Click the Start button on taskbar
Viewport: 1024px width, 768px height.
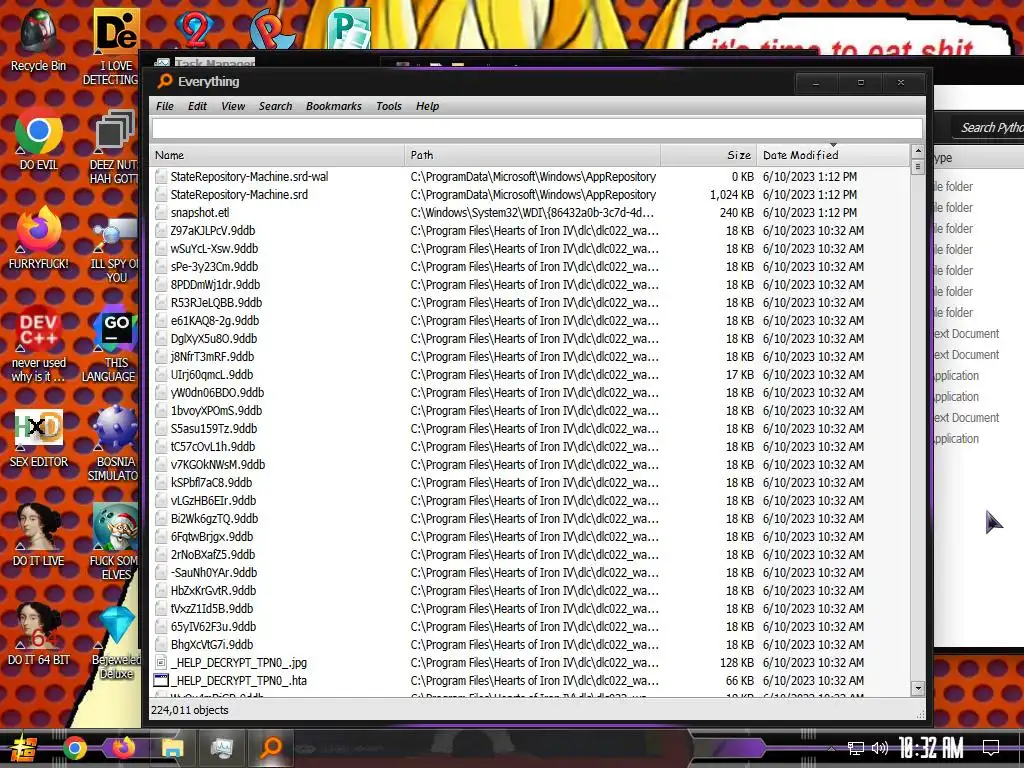pos(22,748)
